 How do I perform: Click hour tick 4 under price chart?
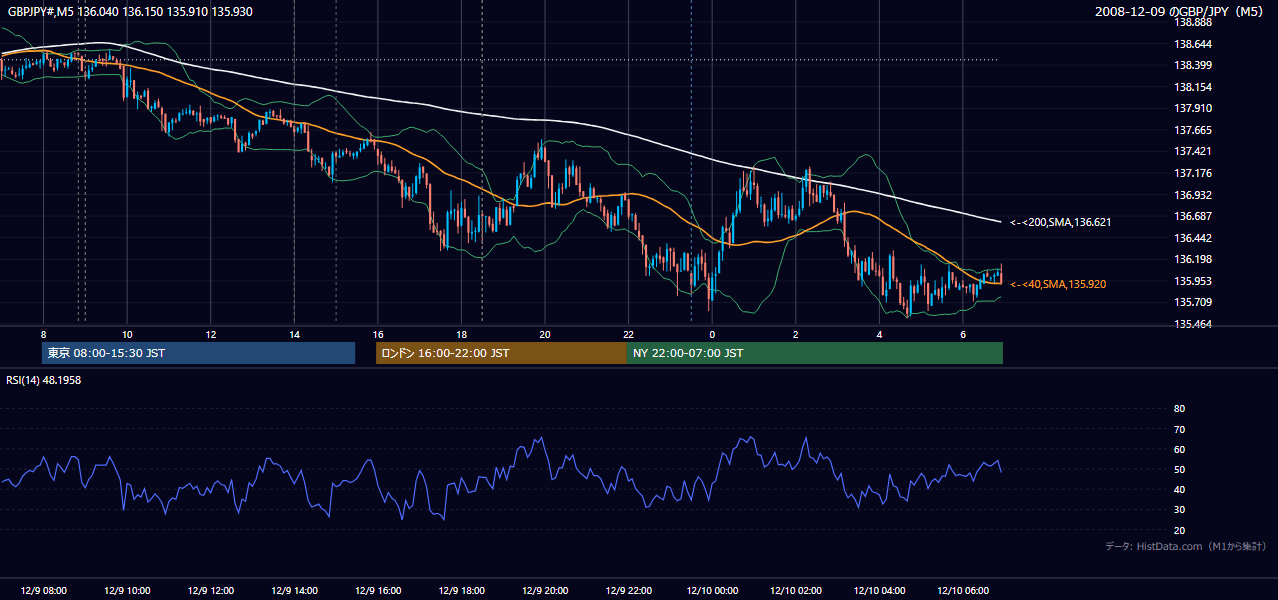click(x=879, y=334)
